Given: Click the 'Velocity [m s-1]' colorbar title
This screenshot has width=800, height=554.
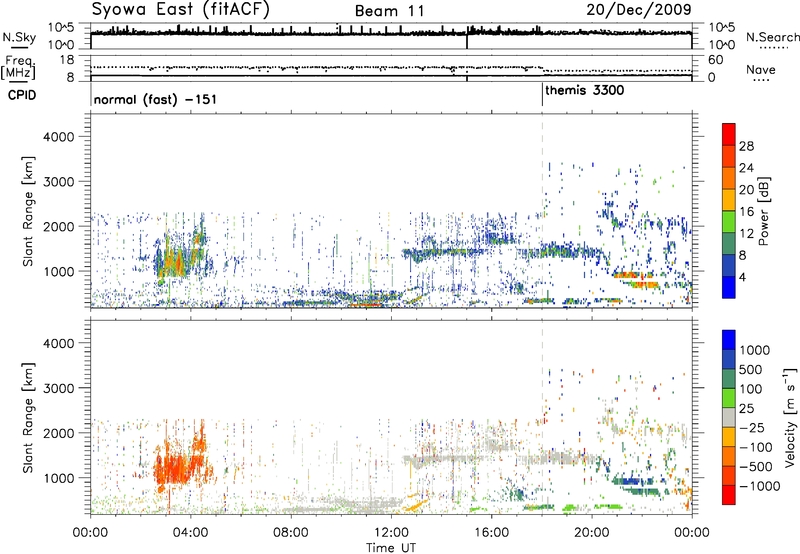Looking at the screenshot, I should pyautogui.click(x=790, y=417).
